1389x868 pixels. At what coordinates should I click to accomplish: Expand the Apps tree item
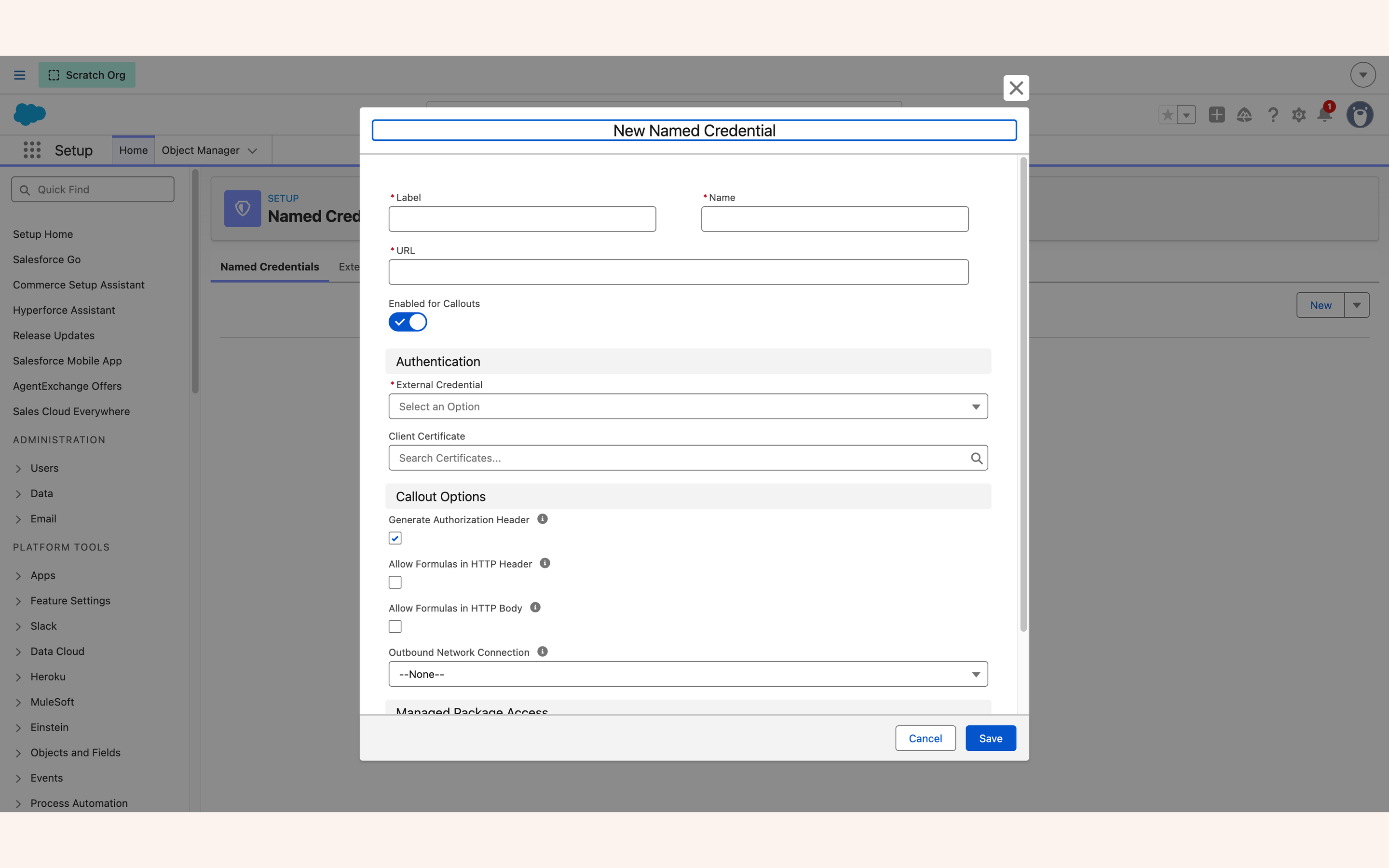(x=18, y=576)
